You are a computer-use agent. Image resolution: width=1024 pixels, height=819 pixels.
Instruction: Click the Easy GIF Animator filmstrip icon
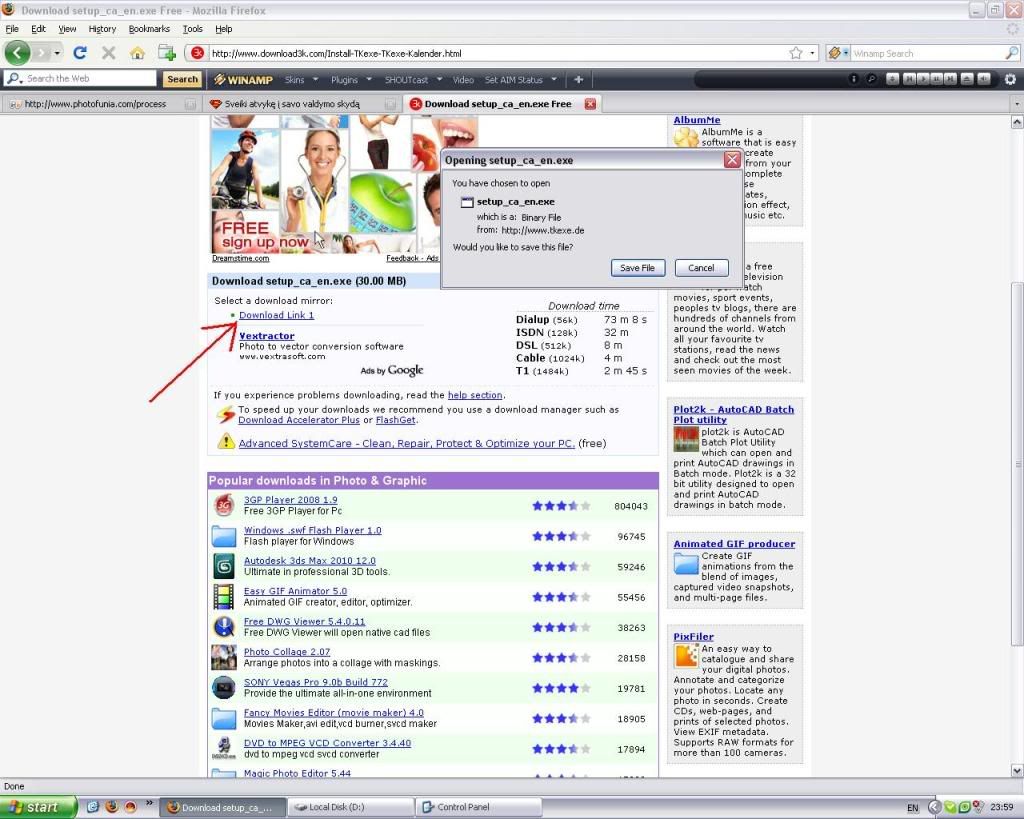pyautogui.click(x=224, y=596)
